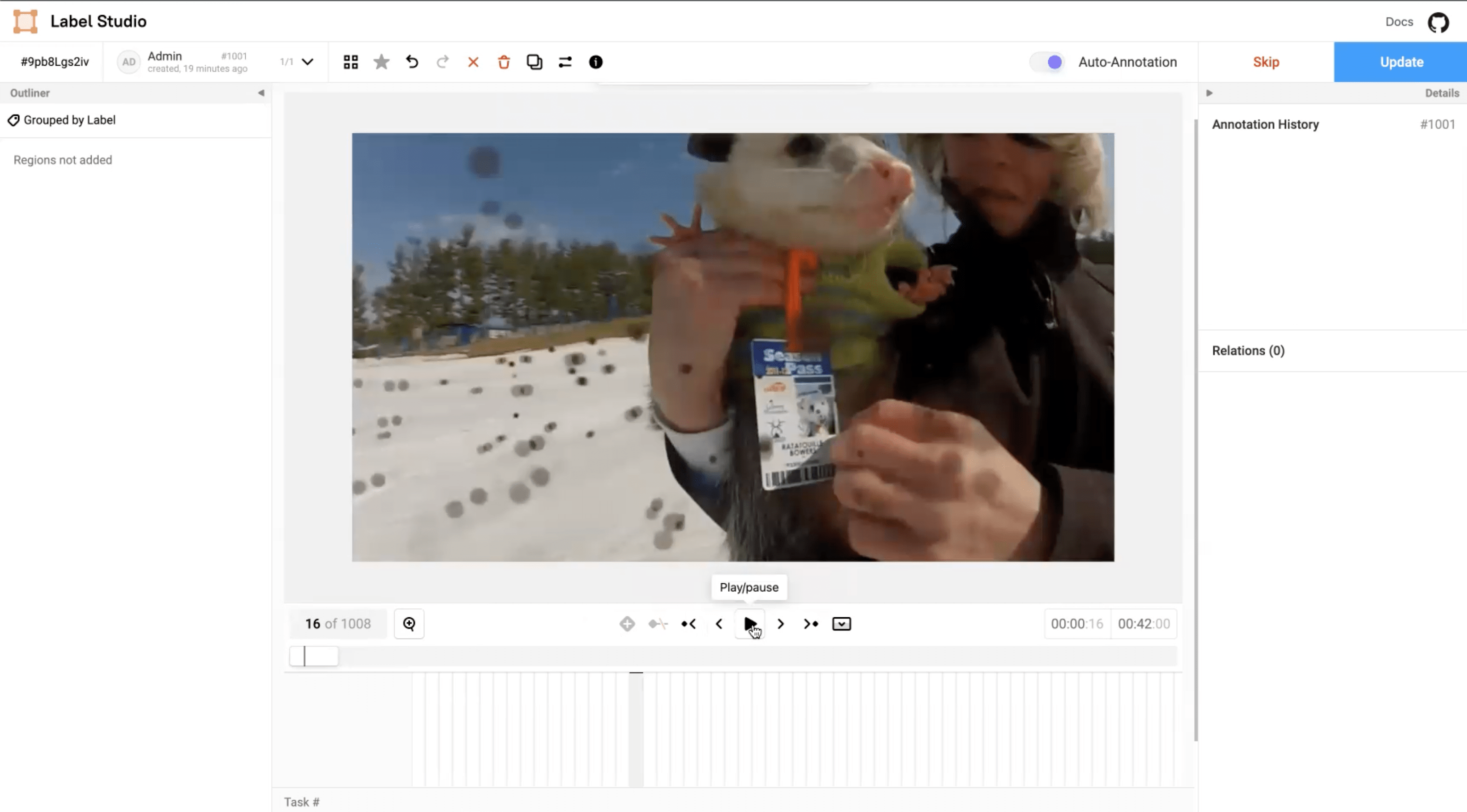Toggle the Auto-Annotation switch
Screen dimensions: 1467x812
[1048, 62]
